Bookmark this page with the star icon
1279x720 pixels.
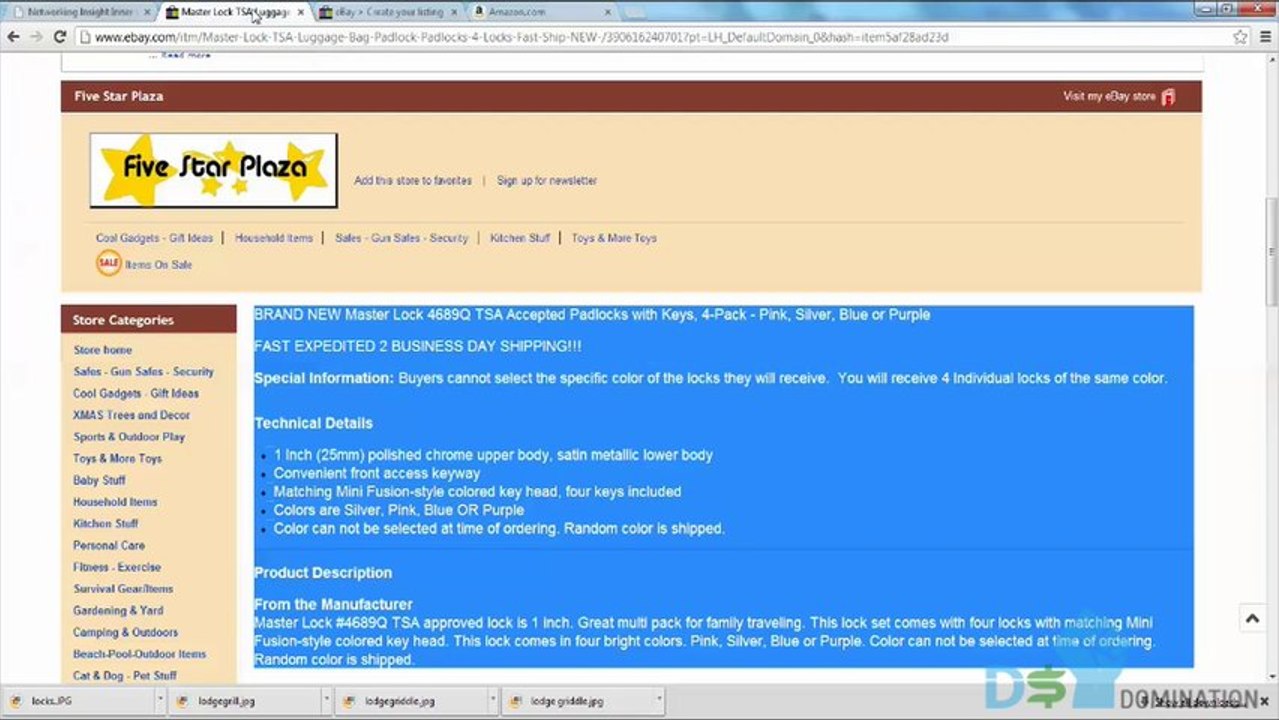click(1240, 37)
